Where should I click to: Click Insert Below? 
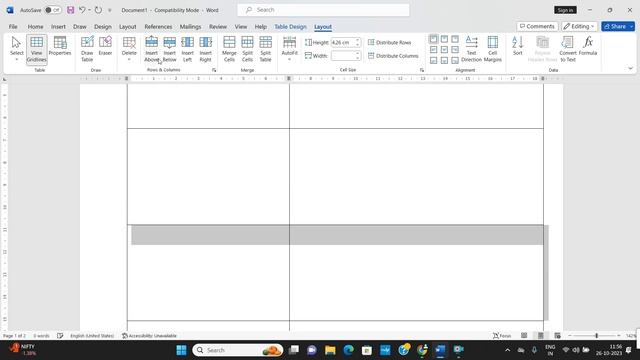pos(169,49)
